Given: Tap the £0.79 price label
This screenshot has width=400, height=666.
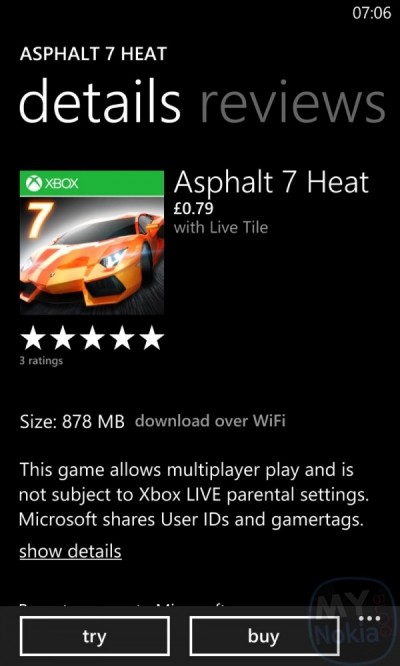Looking at the screenshot, I should coord(194,209).
